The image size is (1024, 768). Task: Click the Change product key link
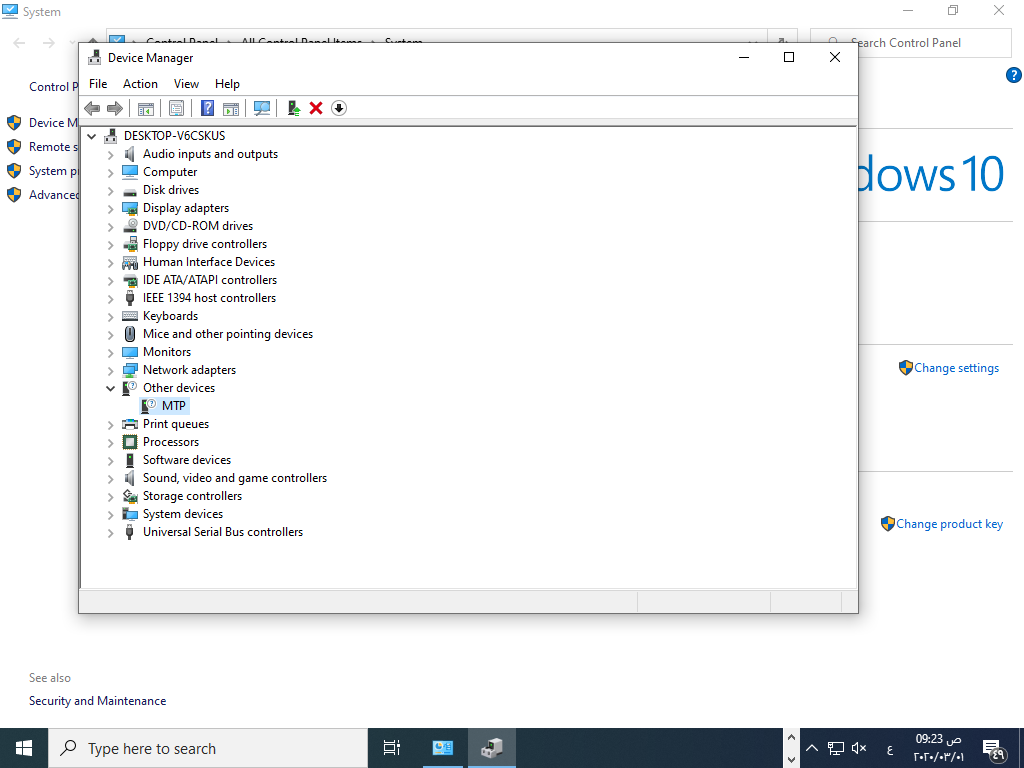pyautogui.click(x=949, y=524)
